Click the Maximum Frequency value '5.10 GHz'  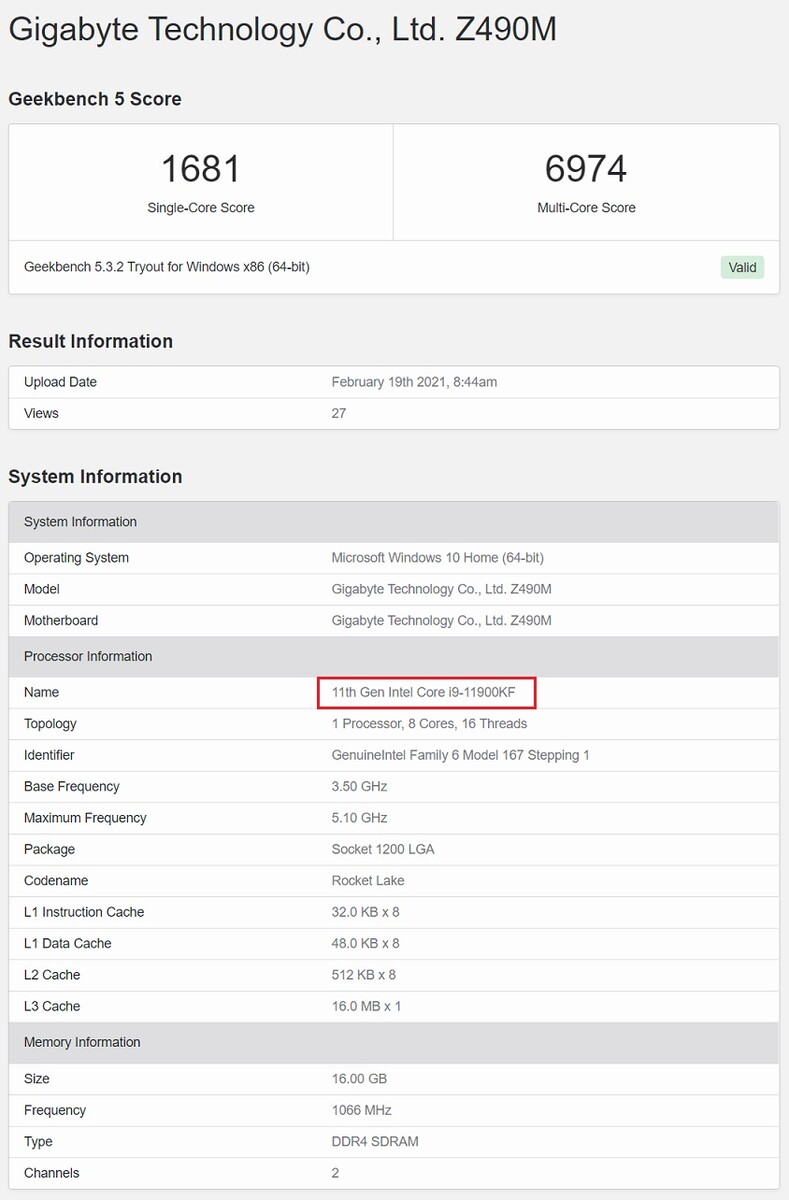tap(359, 818)
